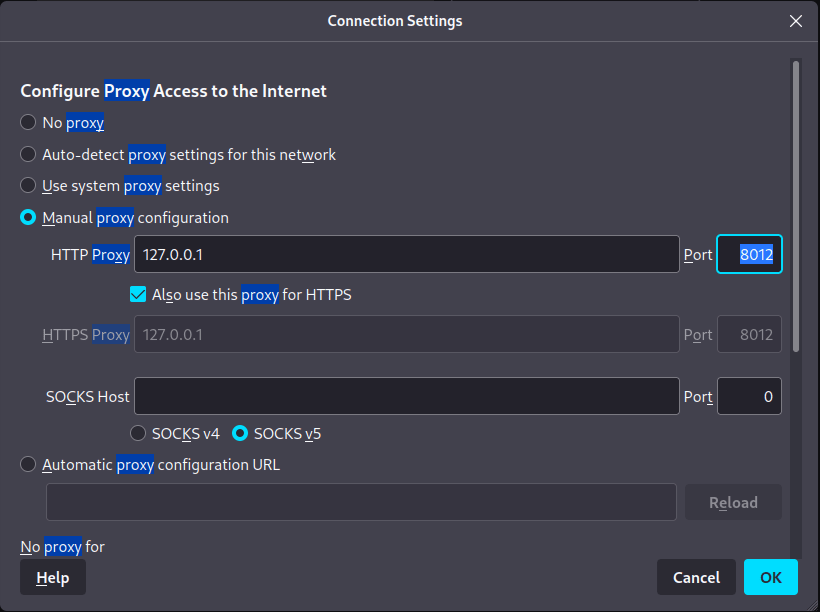Click inside the HTTP Proxy address field
Image resolution: width=820 pixels, height=612 pixels.
406,254
